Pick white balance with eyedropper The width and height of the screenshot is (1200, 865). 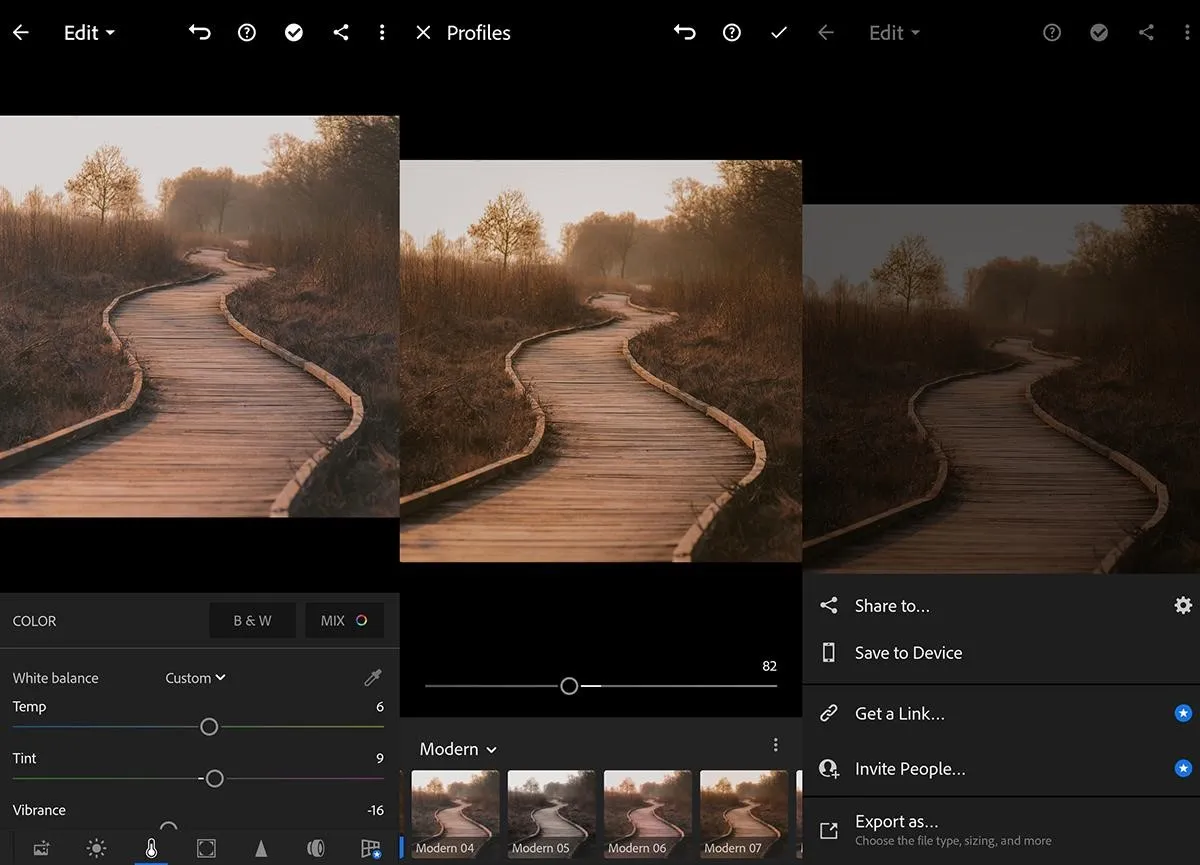pyautogui.click(x=373, y=678)
